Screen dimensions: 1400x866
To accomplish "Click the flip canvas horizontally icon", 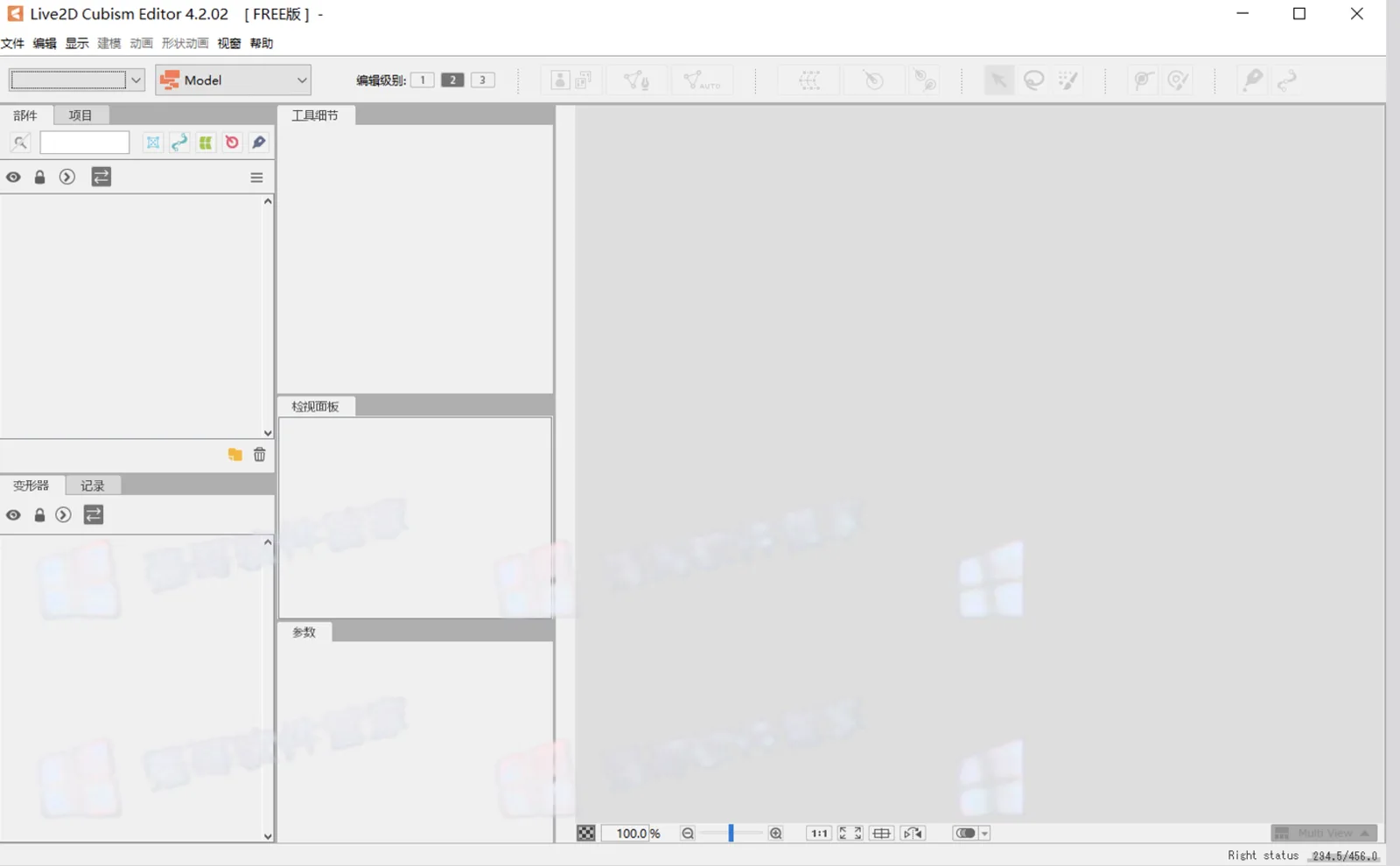I will point(913,834).
